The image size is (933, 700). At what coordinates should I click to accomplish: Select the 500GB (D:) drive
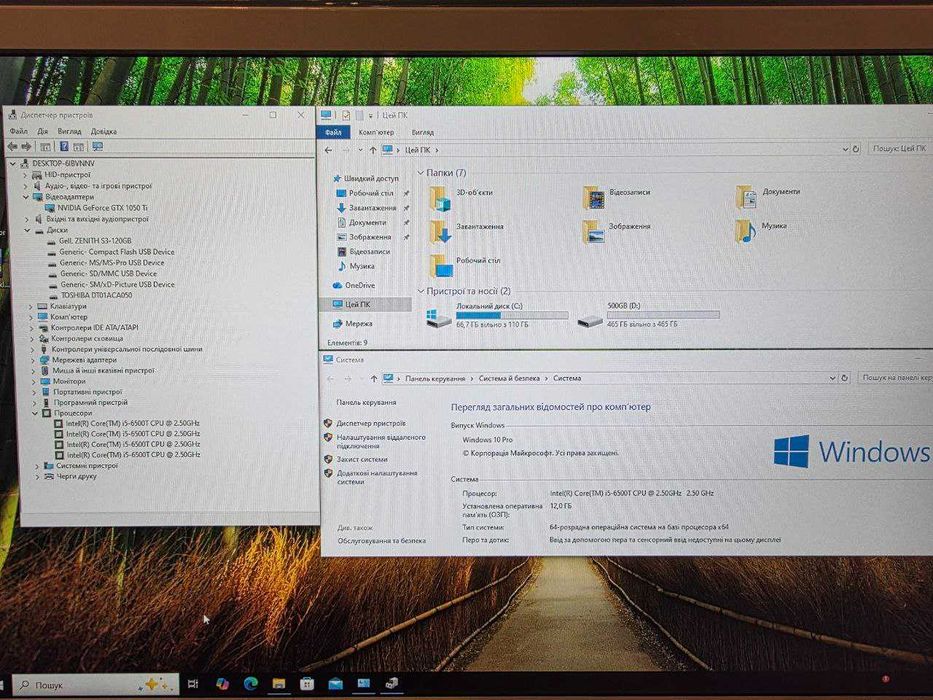(x=649, y=315)
